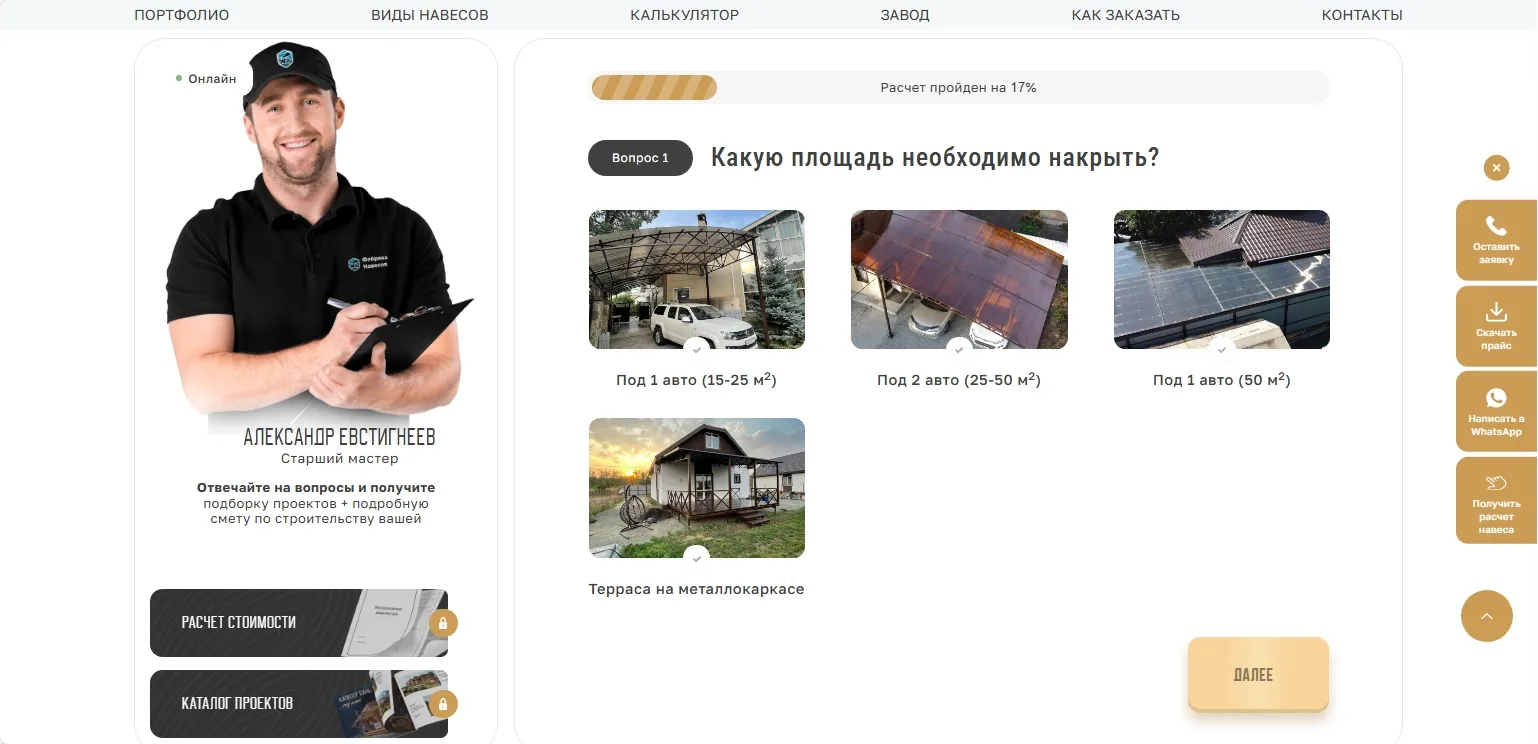Click the name 'Александр Евстигнеев'
Viewport: 1538px width, 744px height.
pos(340,438)
